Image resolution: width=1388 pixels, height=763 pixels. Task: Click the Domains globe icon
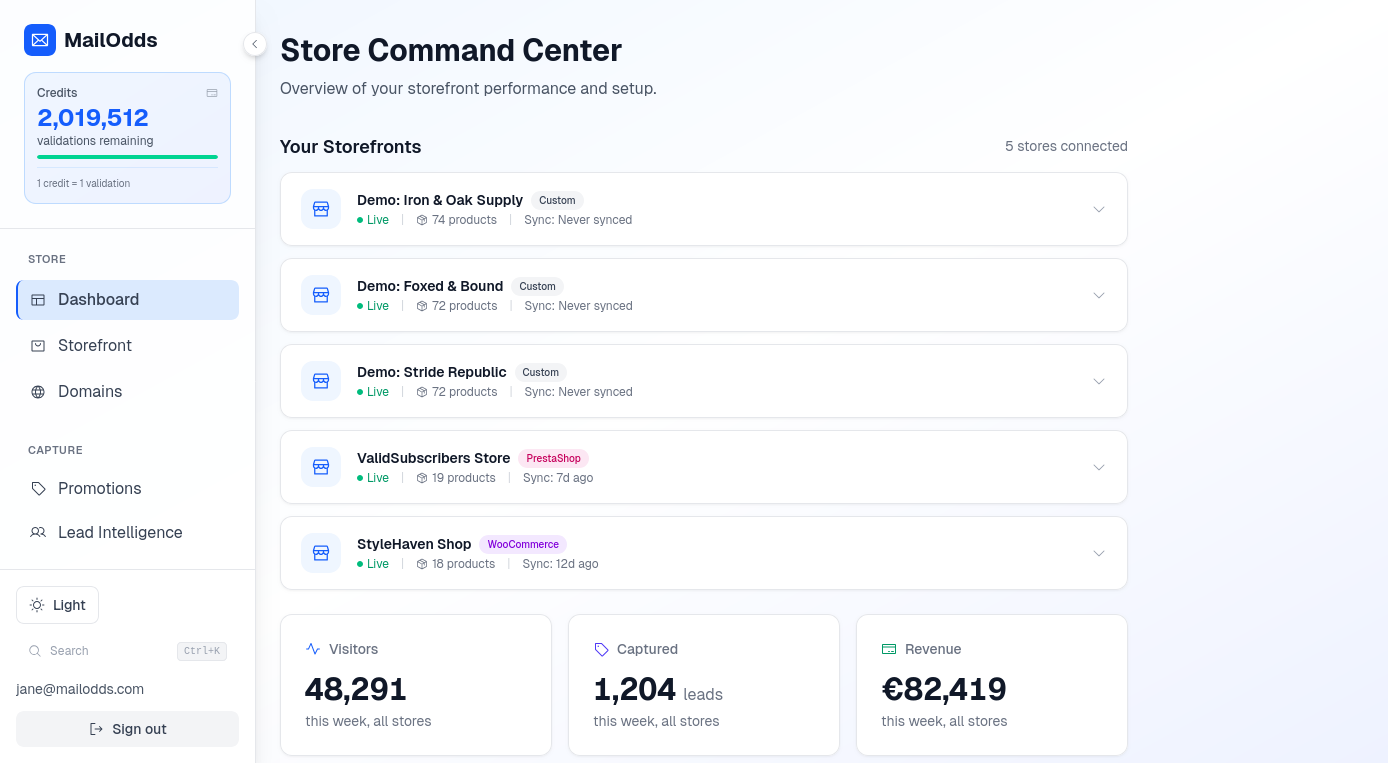coord(38,391)
